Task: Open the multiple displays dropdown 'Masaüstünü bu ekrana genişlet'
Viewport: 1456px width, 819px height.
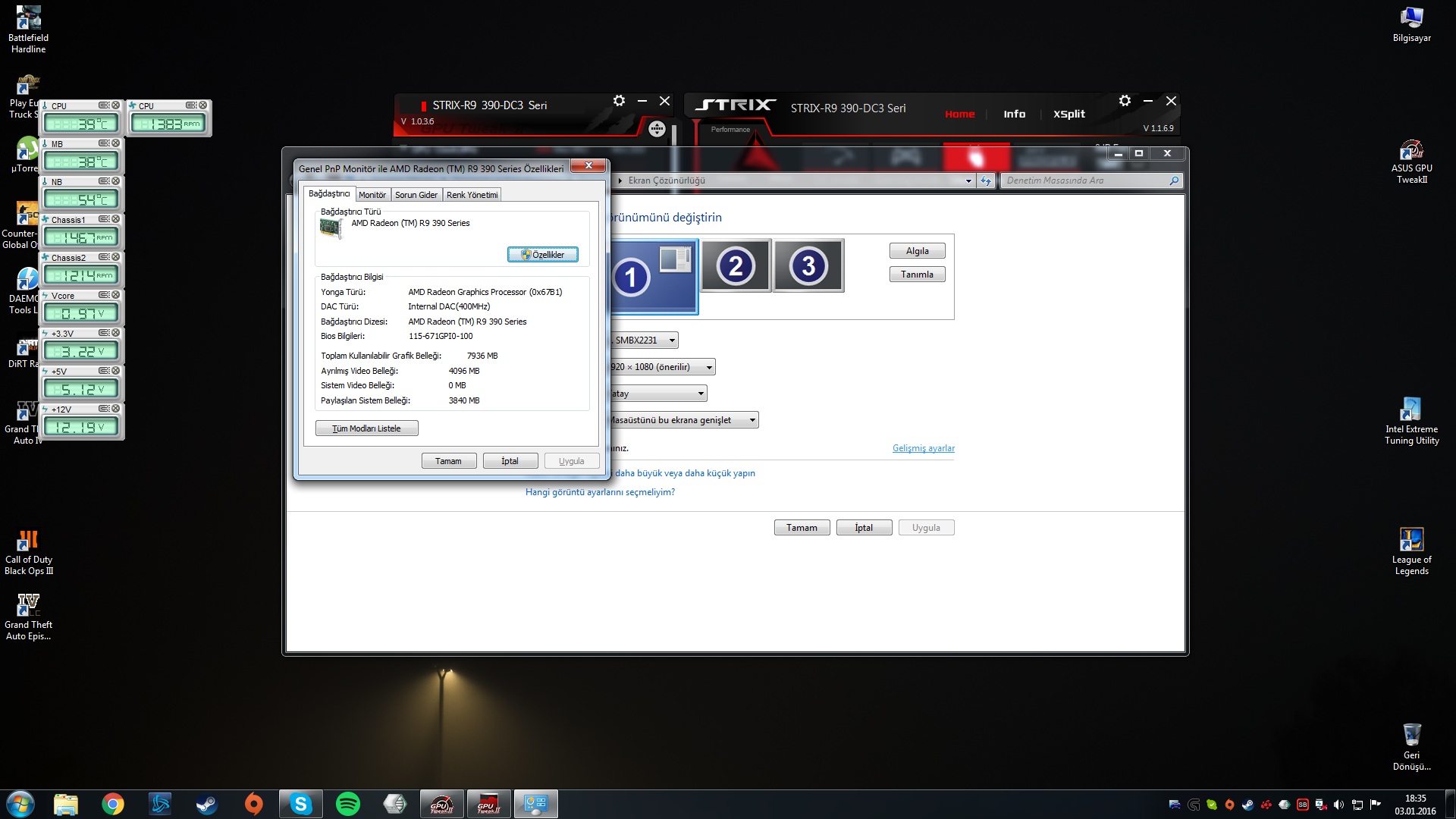Action: coord(683,420)
